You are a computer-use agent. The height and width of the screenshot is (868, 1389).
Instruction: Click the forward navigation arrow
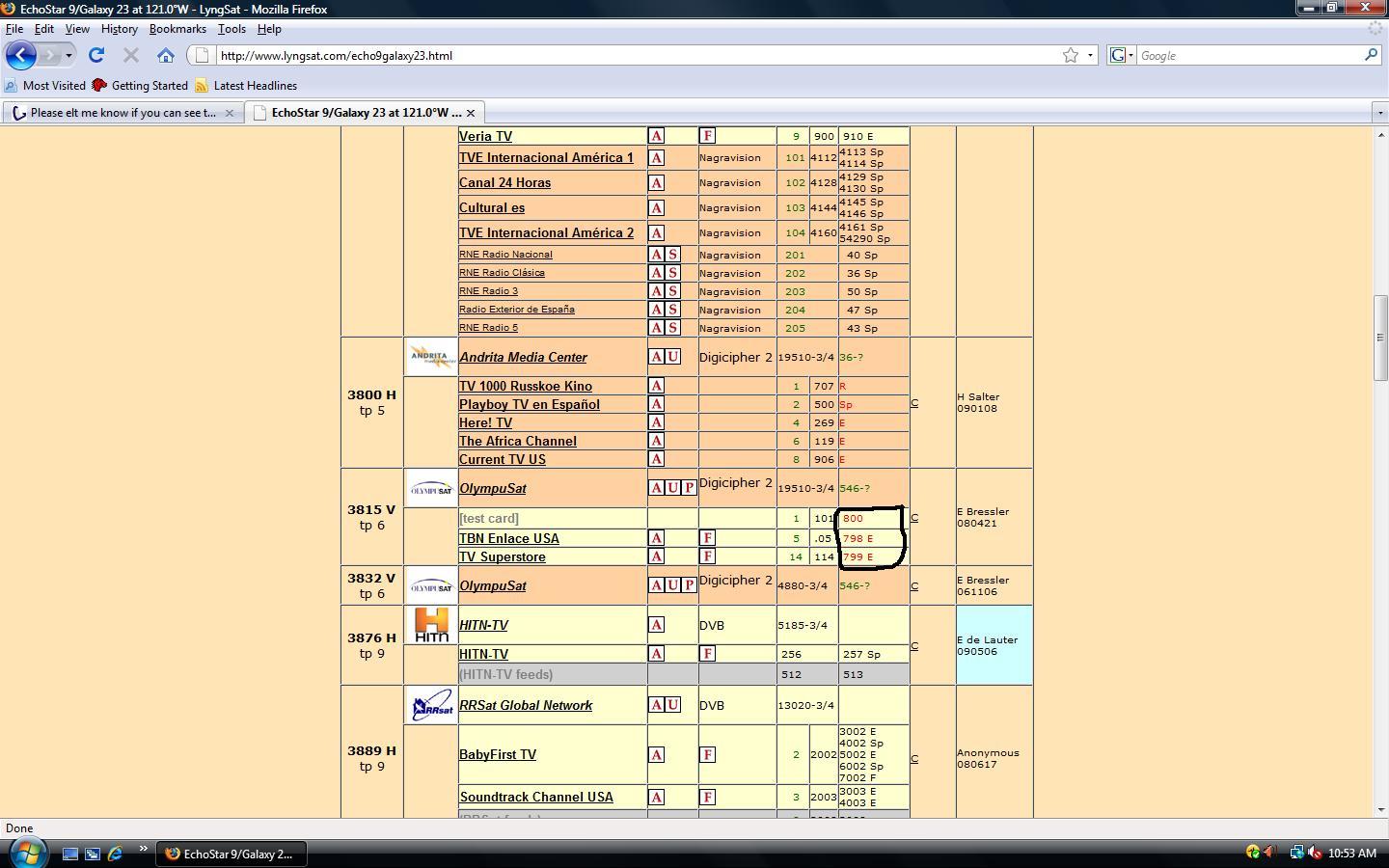pos(50,55)
